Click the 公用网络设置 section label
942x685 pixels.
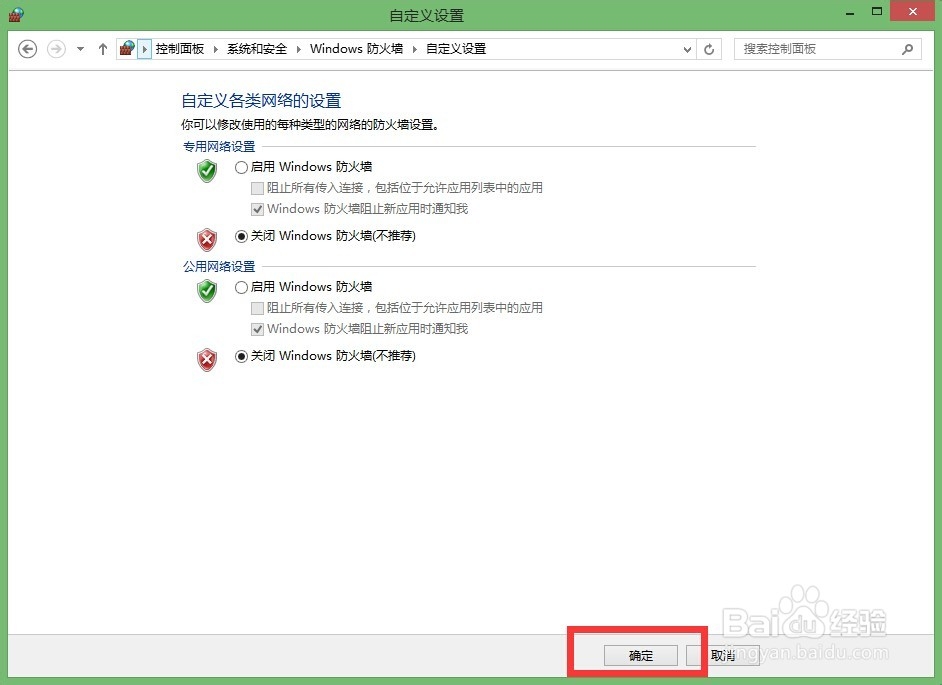point(219,266)
